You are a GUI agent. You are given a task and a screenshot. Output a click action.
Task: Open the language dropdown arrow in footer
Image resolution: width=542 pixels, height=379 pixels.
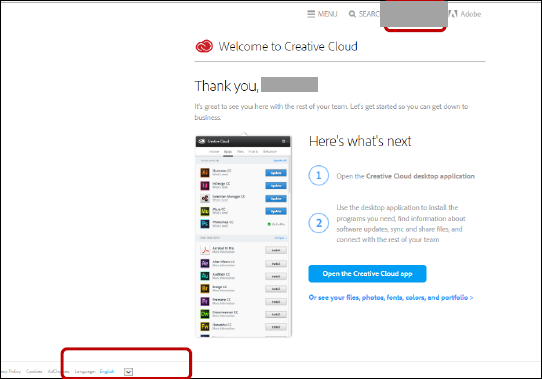coord(128,372)
